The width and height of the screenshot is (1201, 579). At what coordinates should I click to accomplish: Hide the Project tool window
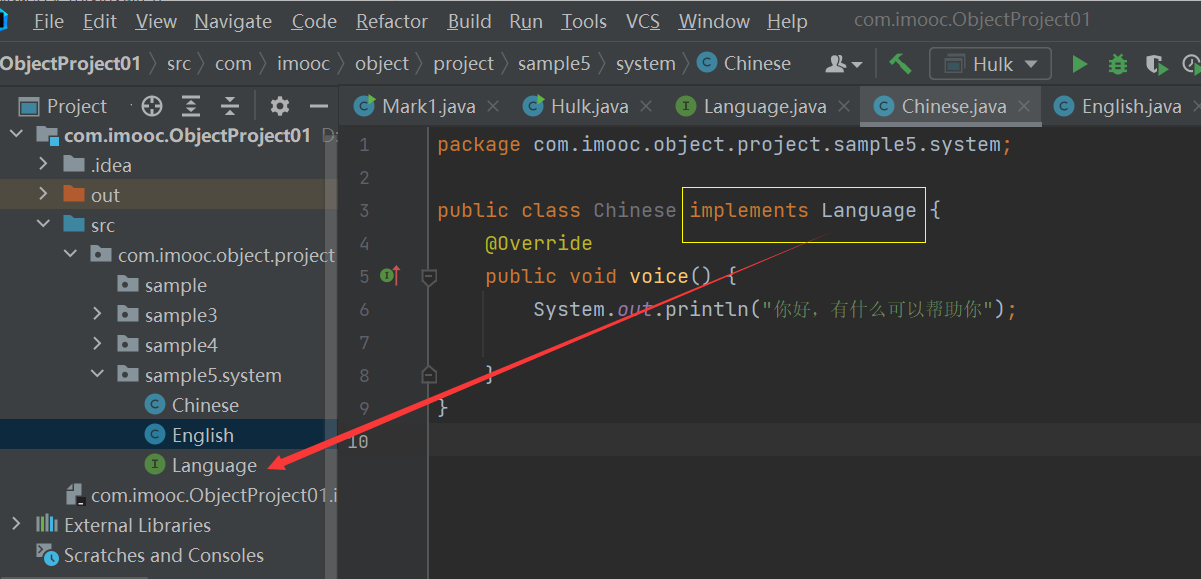(319, 106)
